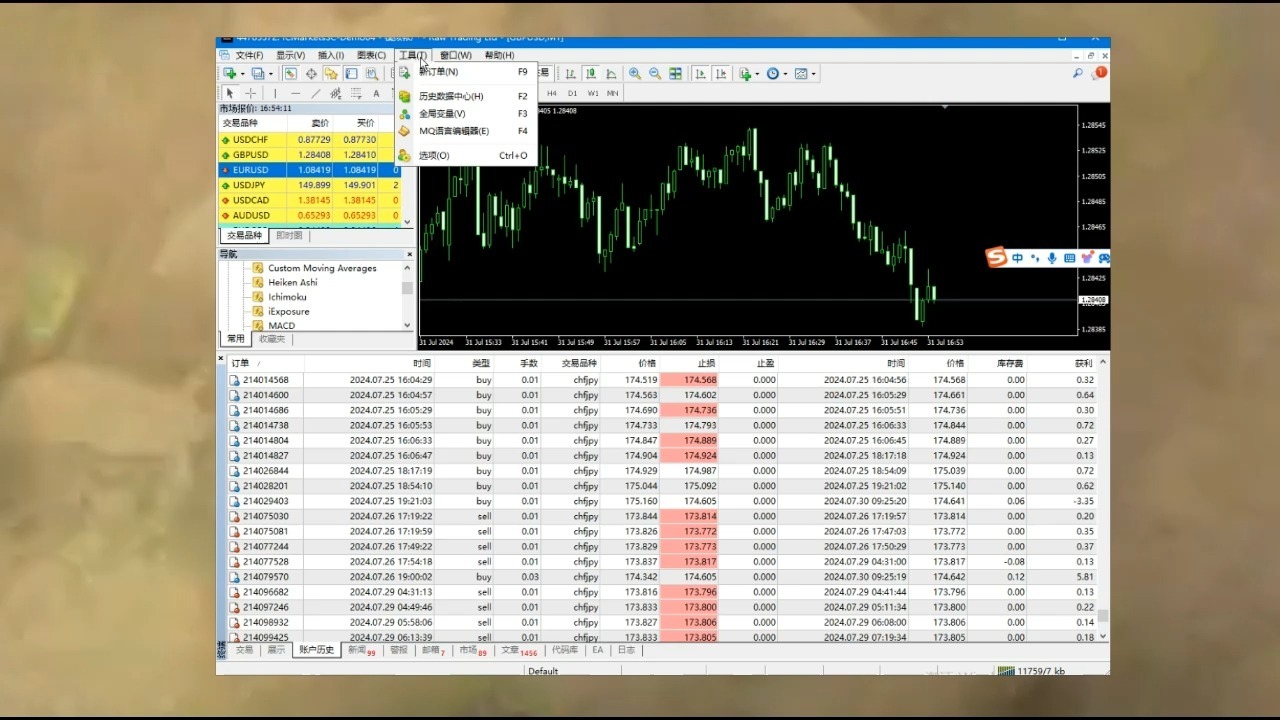Toggle the Terminal panel toolbar icon

pyautogui.click(x=351, y=73)
